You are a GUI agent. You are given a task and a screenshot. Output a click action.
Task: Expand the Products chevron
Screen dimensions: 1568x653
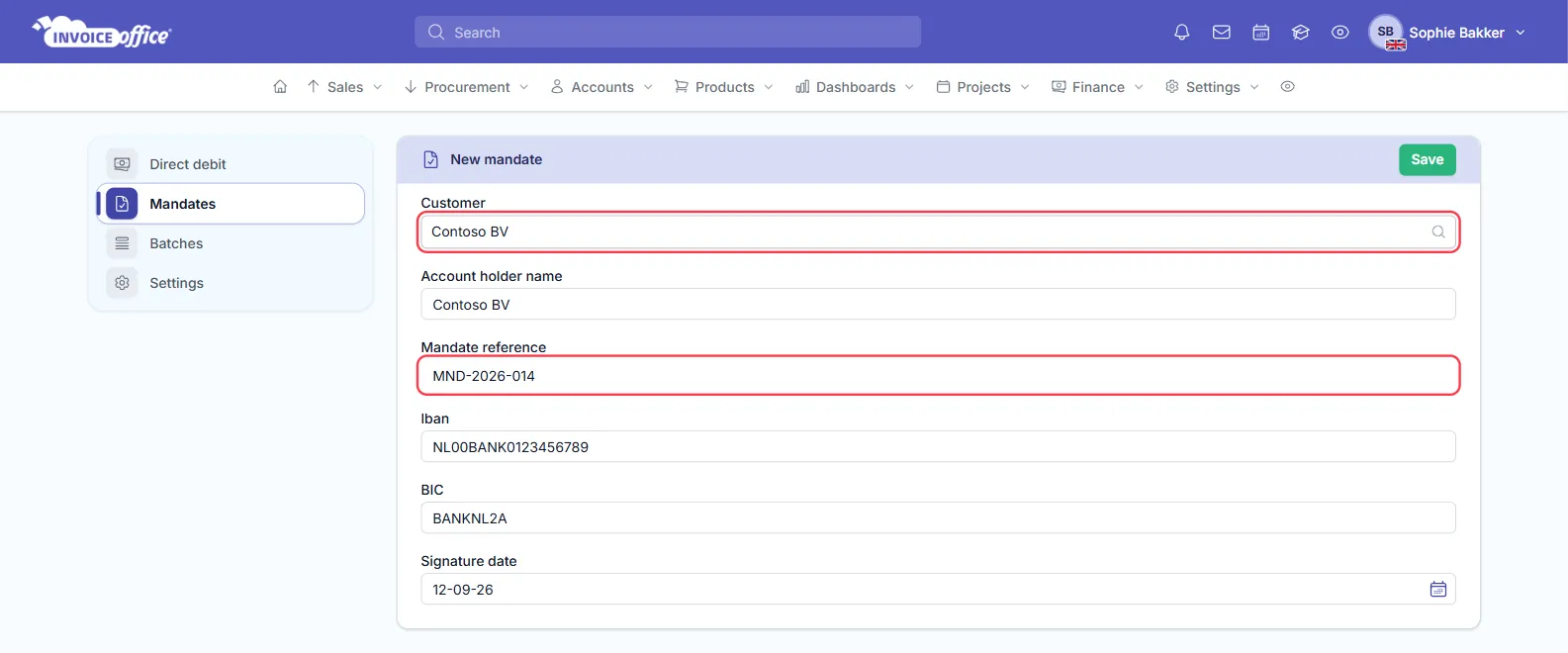click(x=768, y=87)
